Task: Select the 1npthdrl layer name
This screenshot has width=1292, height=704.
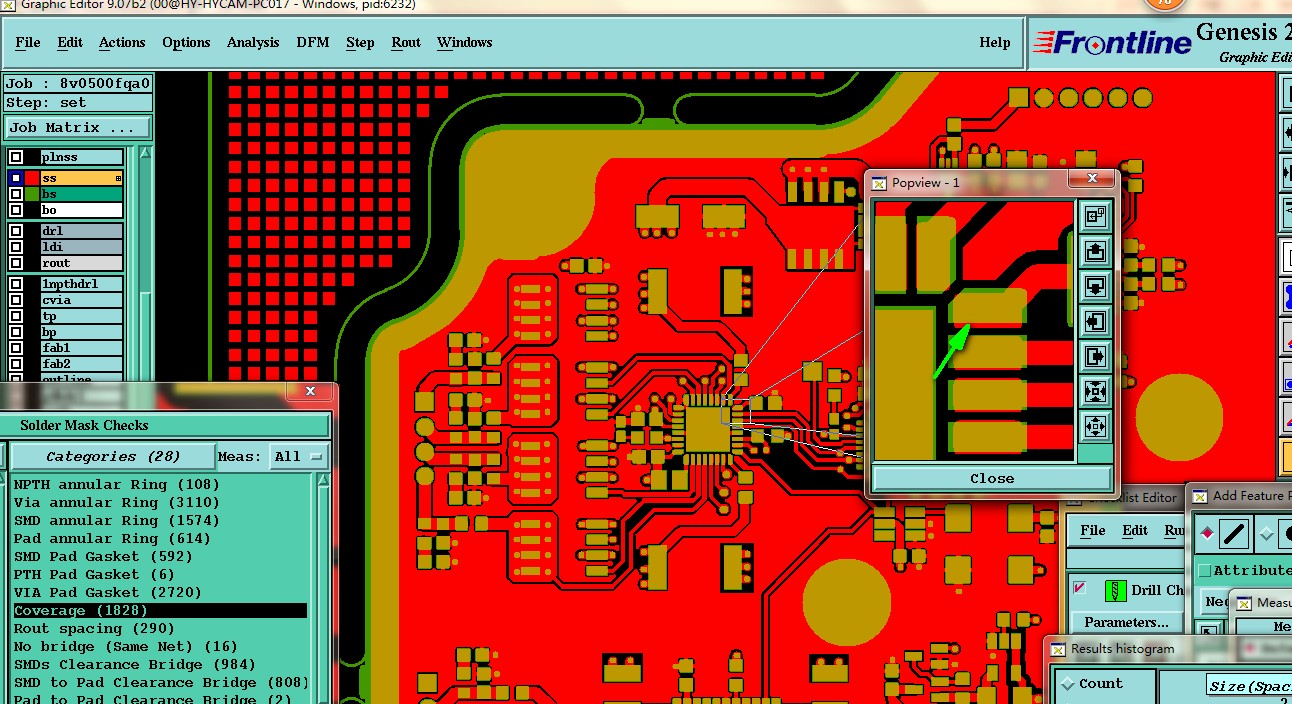Action: click(x=81, y=284)
